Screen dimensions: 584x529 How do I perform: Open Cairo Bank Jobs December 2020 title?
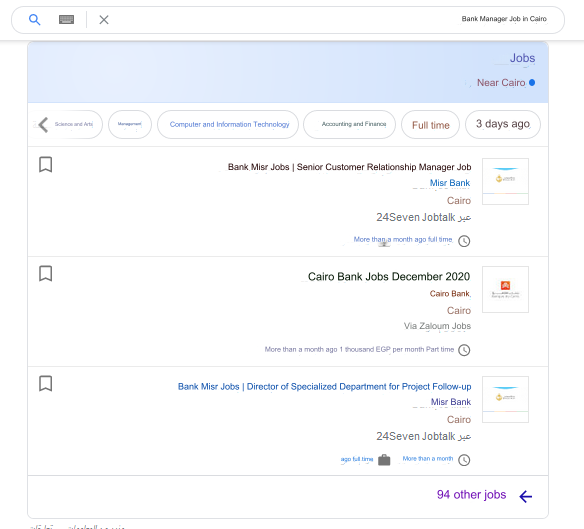pos(389,276)
